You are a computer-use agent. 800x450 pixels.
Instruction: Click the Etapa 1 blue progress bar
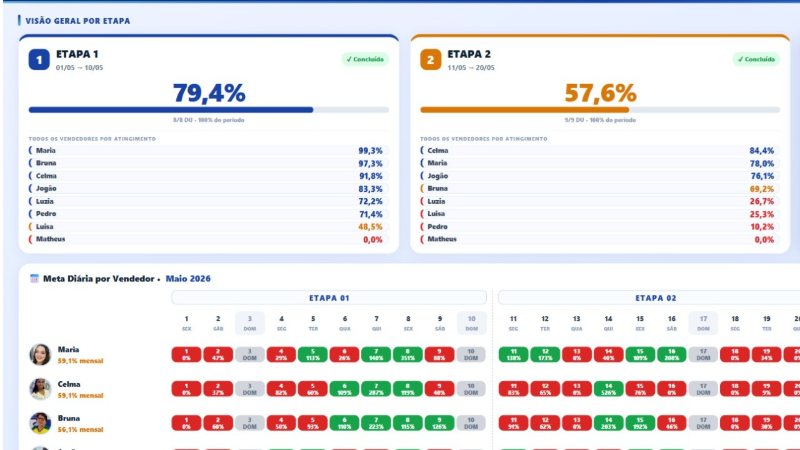click(x=209, y=110)
